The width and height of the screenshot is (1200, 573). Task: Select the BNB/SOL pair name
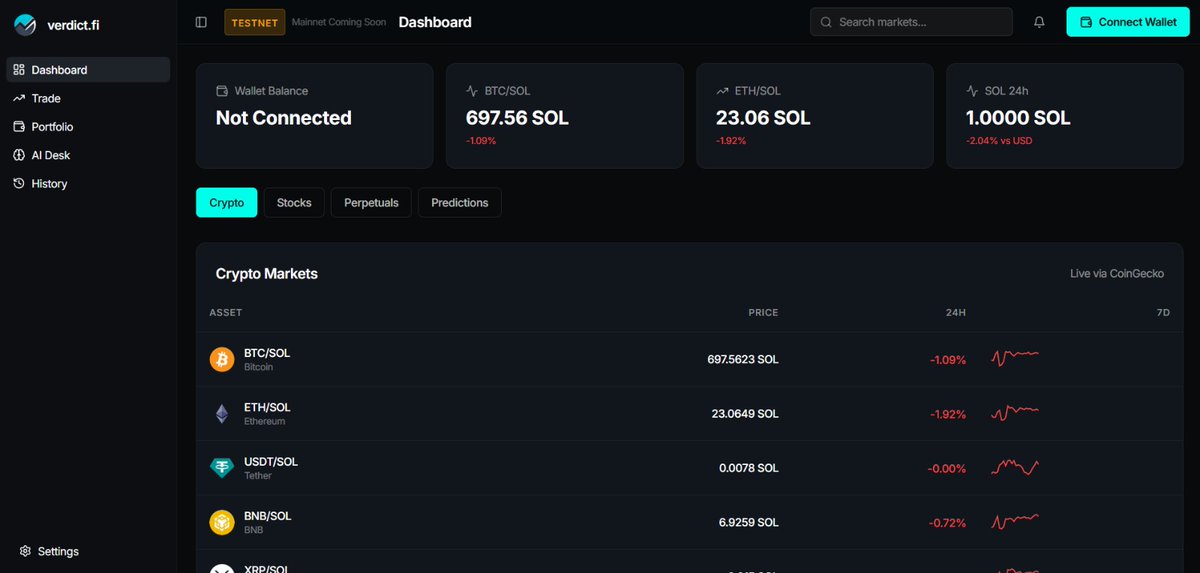[x=268, y=516]
